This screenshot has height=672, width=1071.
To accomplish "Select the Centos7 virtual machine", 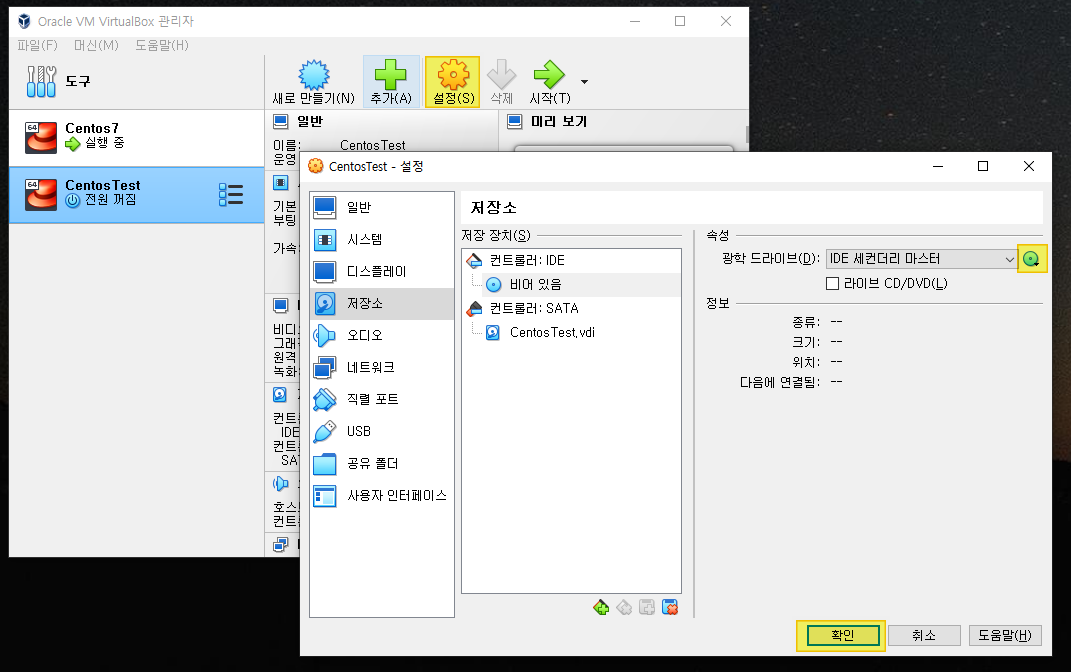I will [137, 137].
